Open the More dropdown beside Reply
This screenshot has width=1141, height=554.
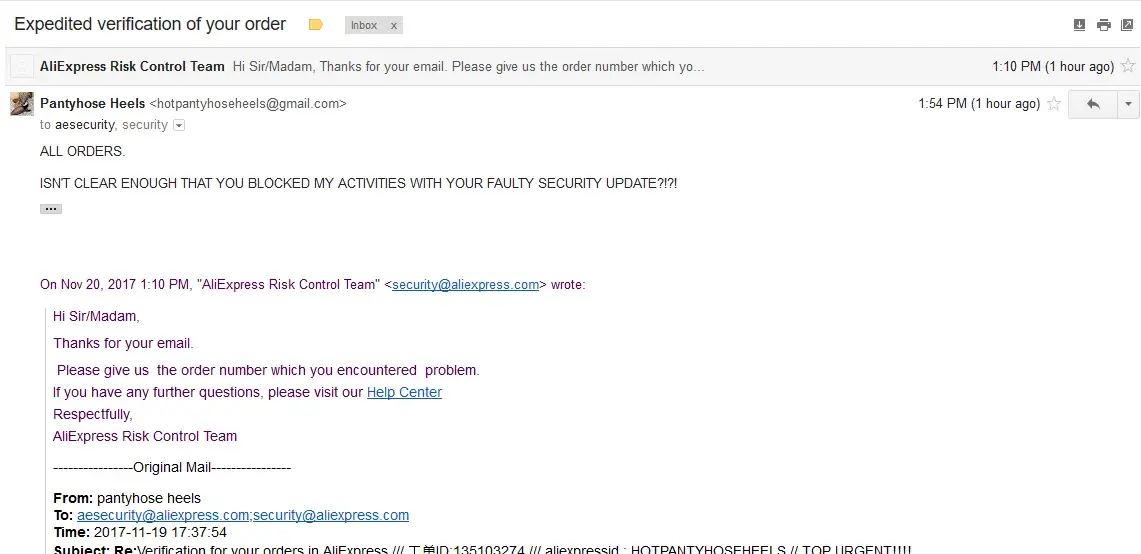tap(1128, 104)
